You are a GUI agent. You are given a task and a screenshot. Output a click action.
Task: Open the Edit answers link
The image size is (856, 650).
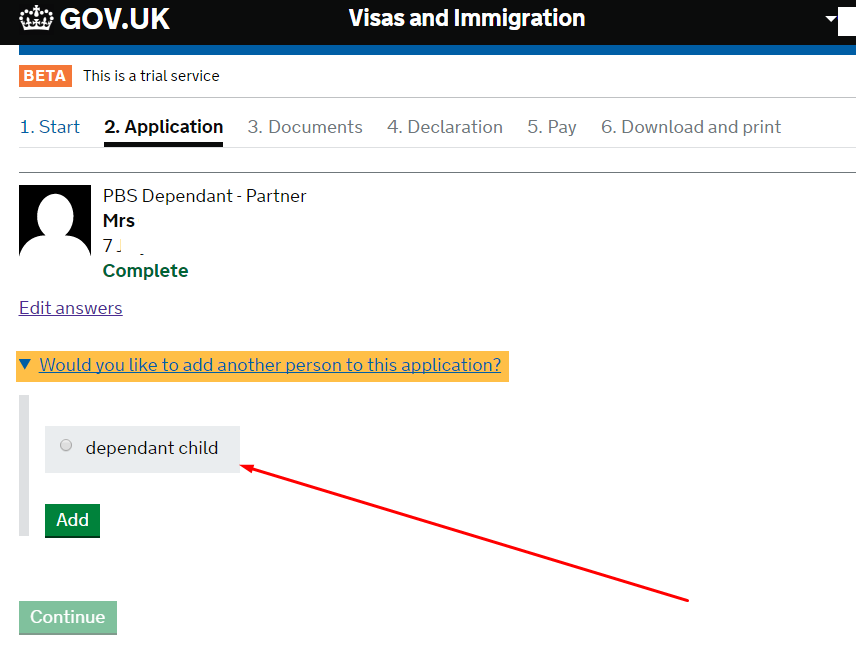click(x=70, y=308)
